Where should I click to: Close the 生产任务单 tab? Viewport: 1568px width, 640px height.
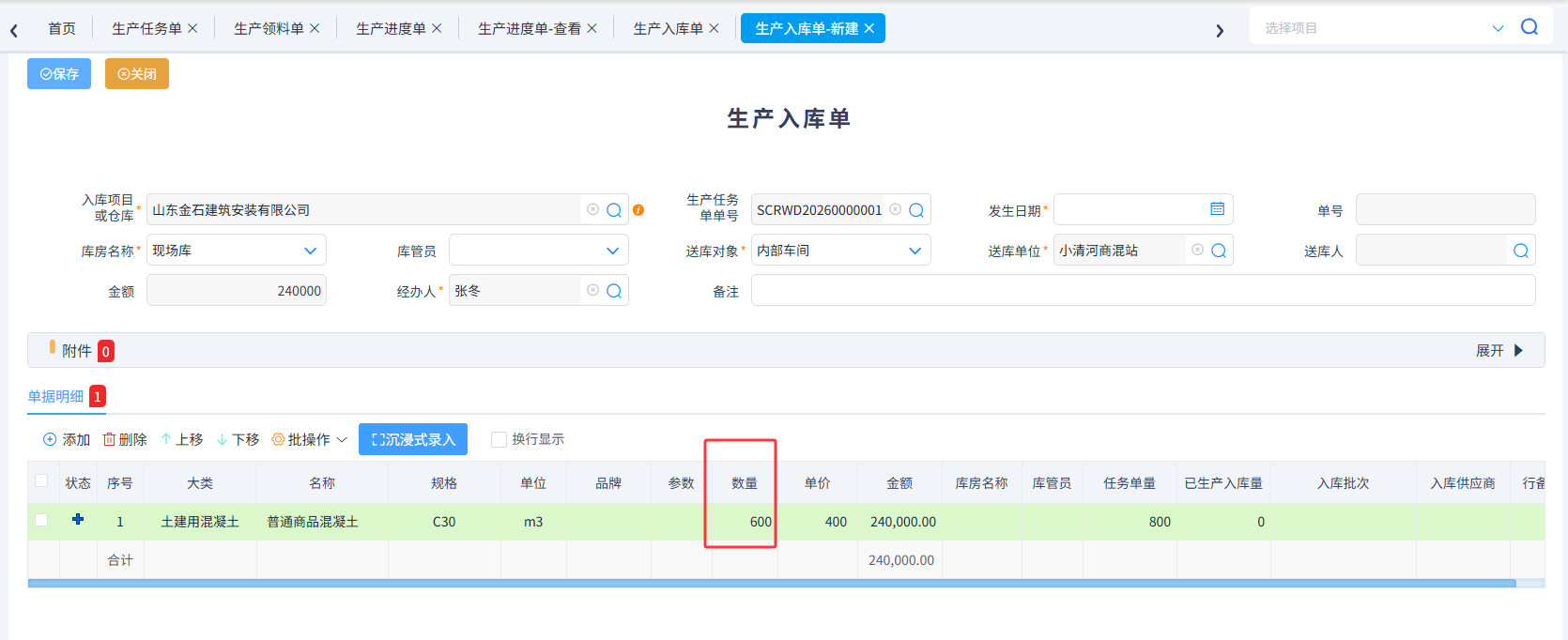192,28
